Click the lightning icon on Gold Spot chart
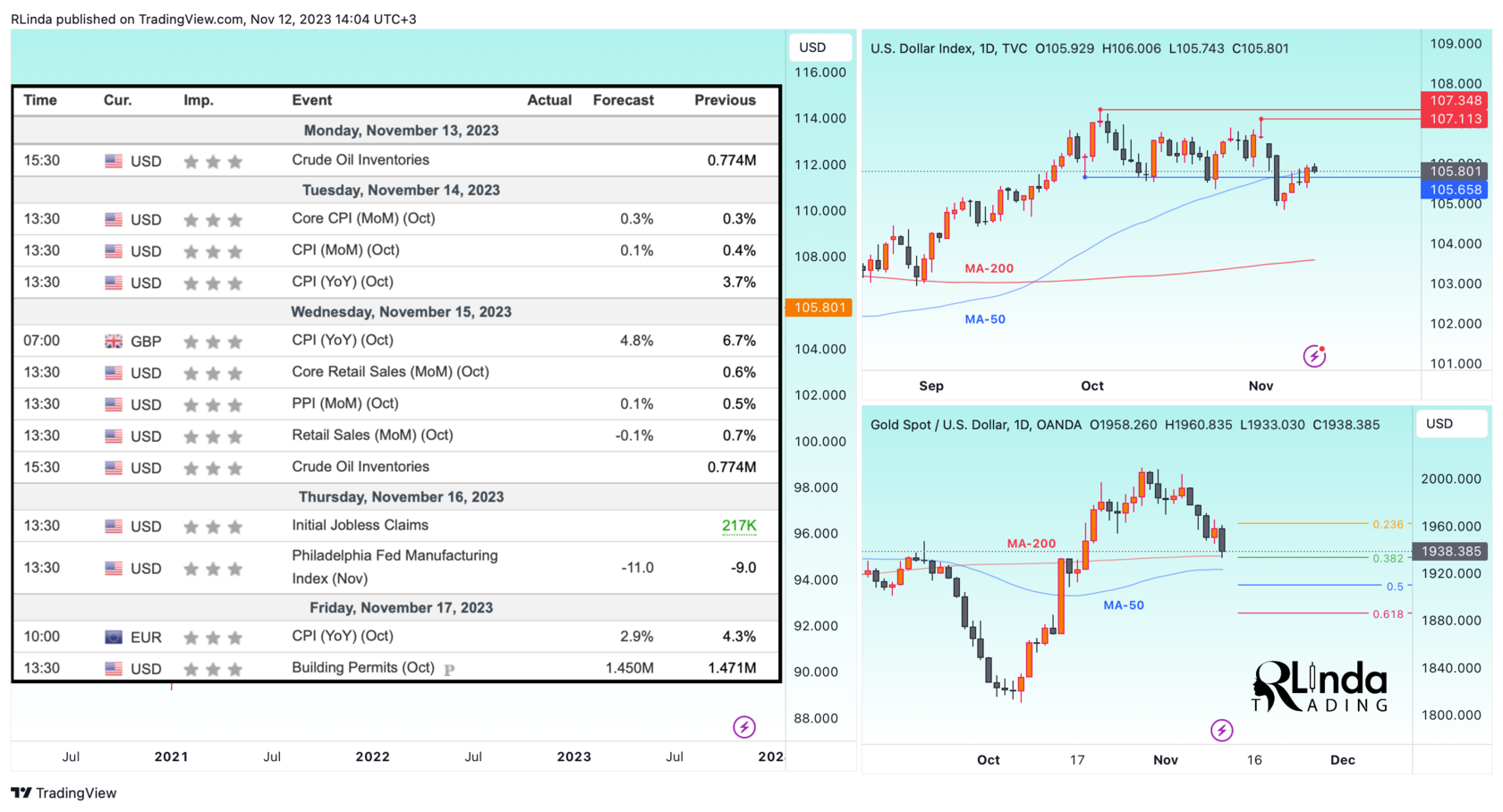The width and height of the screenshot is (1503, 812). click(x=1221, y=730)
